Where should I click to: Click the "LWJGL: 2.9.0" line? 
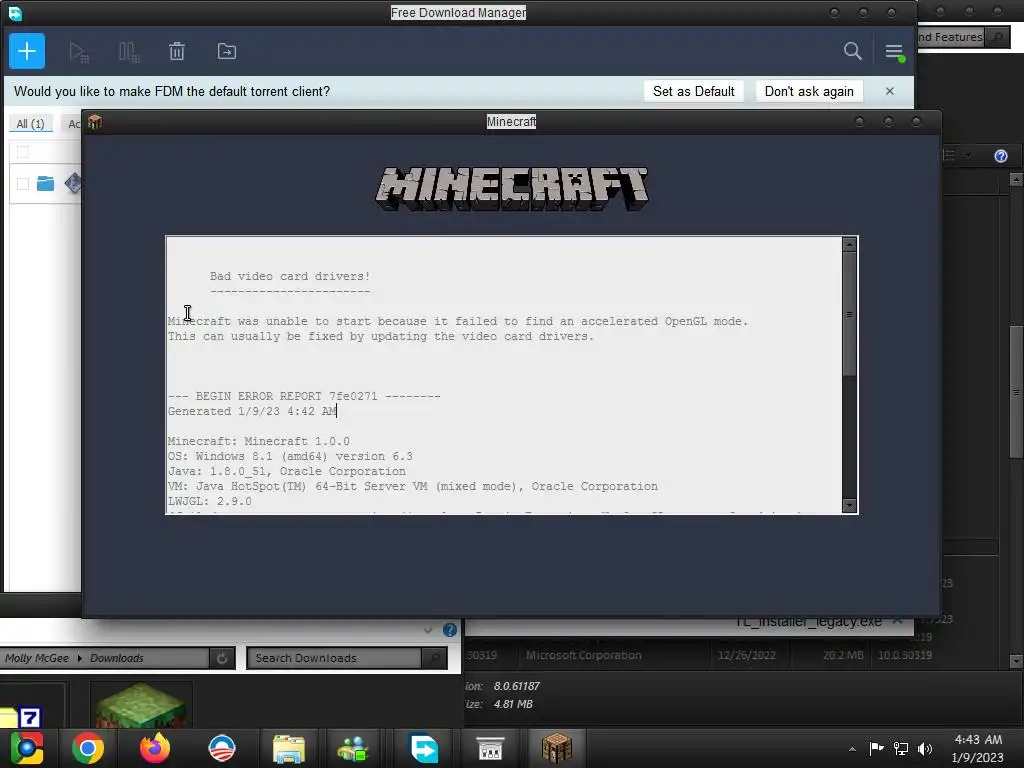click(210, 502)
